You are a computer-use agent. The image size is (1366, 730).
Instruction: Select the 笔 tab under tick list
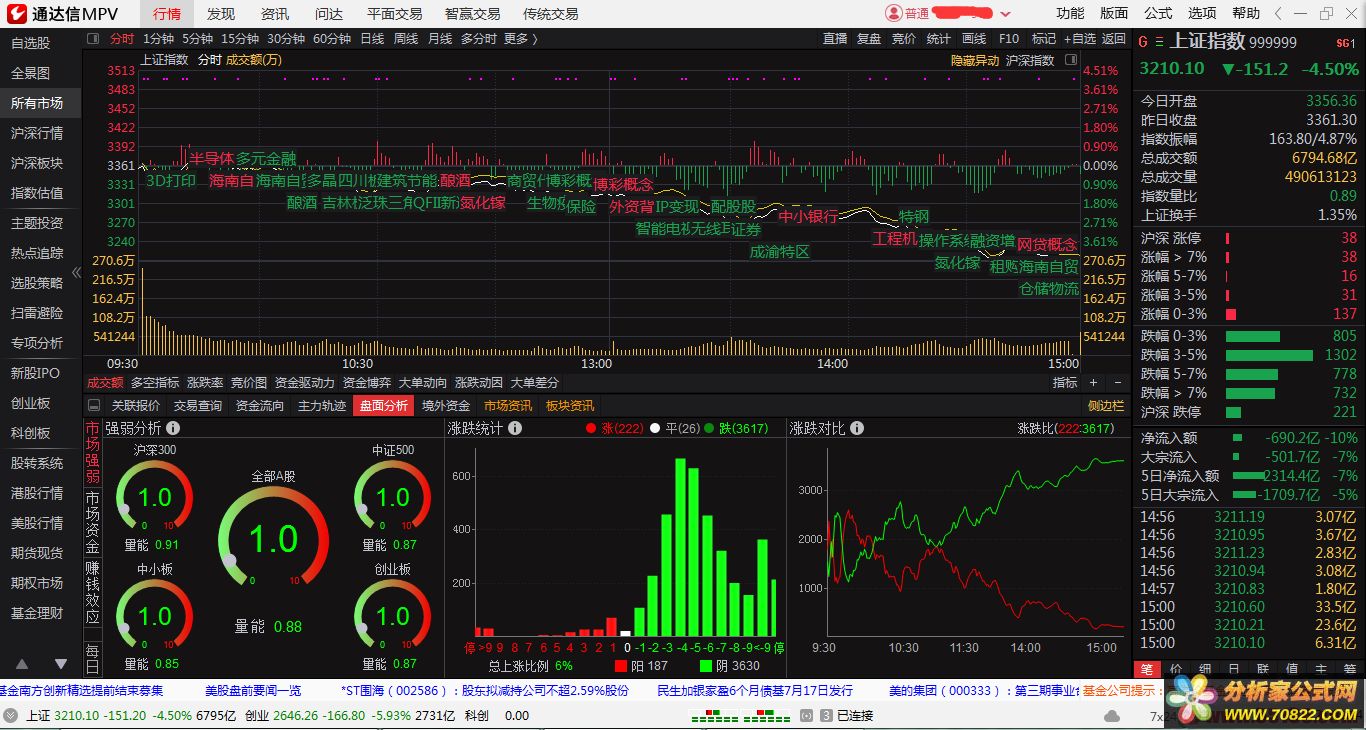pos(1147,668)
